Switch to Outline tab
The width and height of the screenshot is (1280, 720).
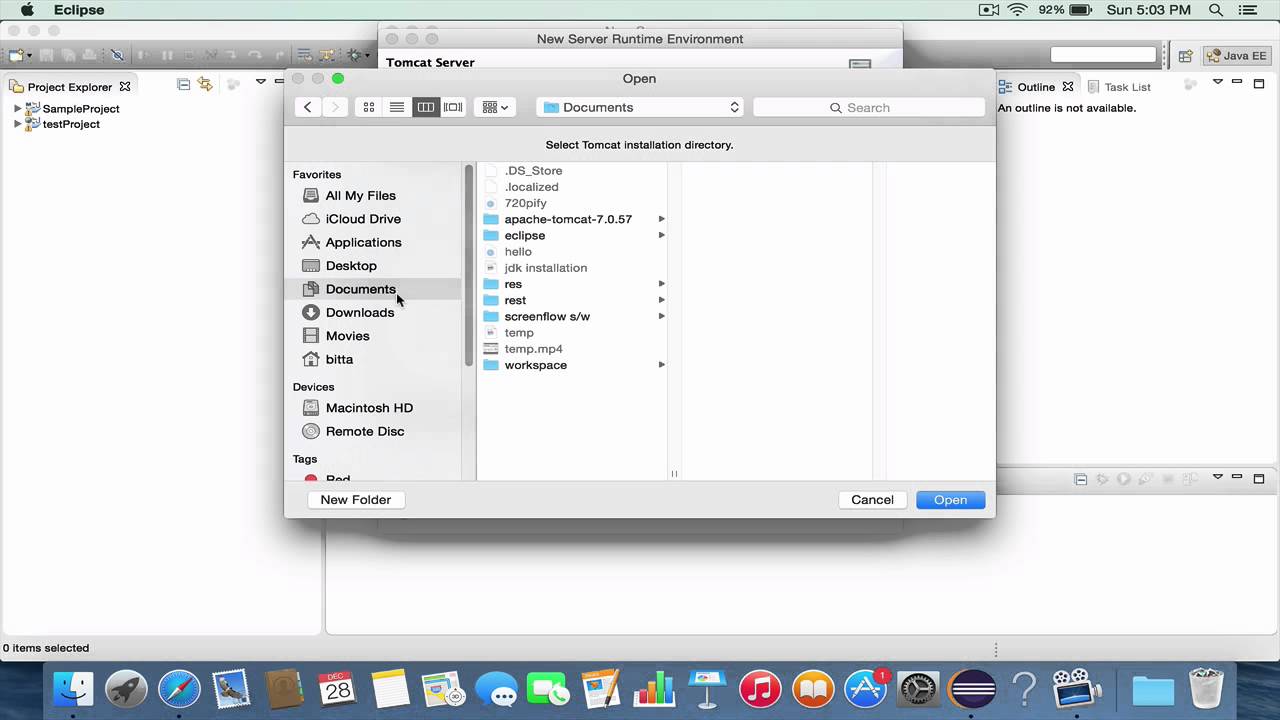1036,87
